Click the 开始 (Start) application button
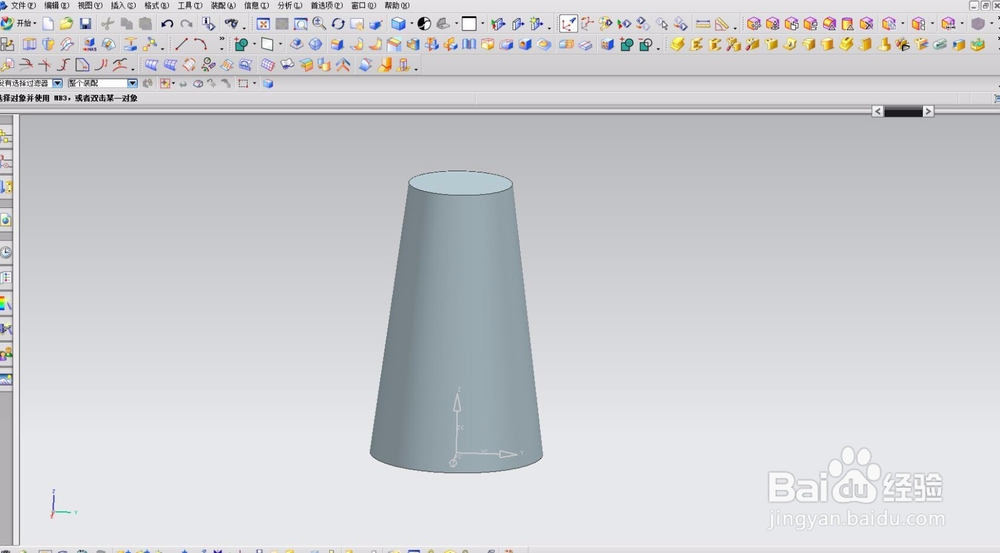This screenshot has width=1000, height=553. (x=19, y=24)
